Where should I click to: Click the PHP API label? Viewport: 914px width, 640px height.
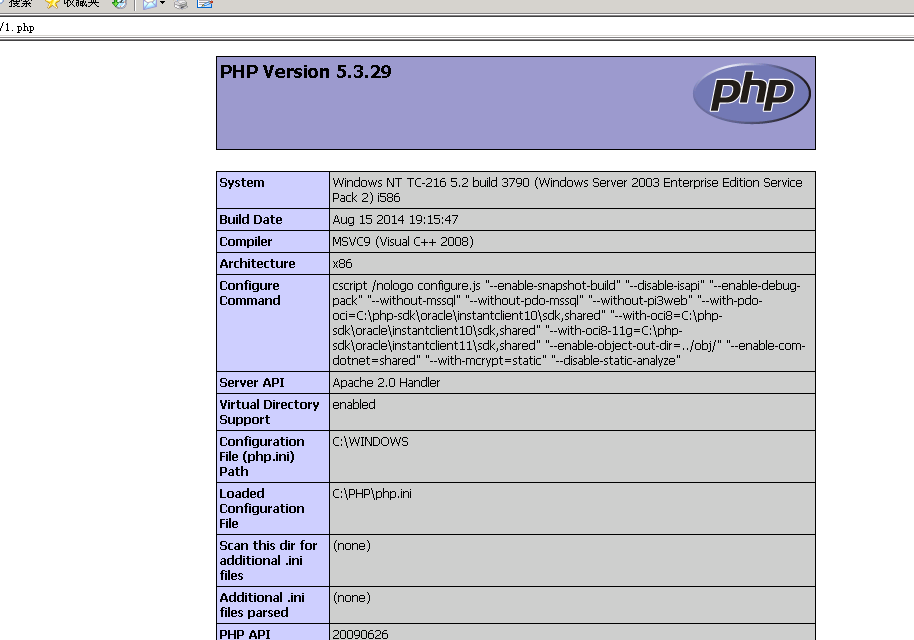pyautogui.click(x=245, y=634)
